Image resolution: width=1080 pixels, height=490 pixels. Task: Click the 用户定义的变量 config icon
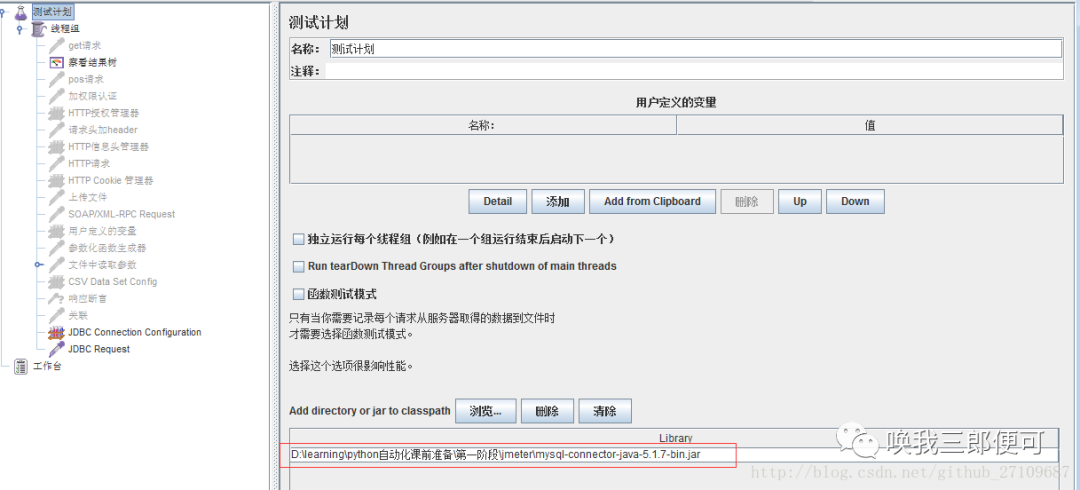coord(56,231)
